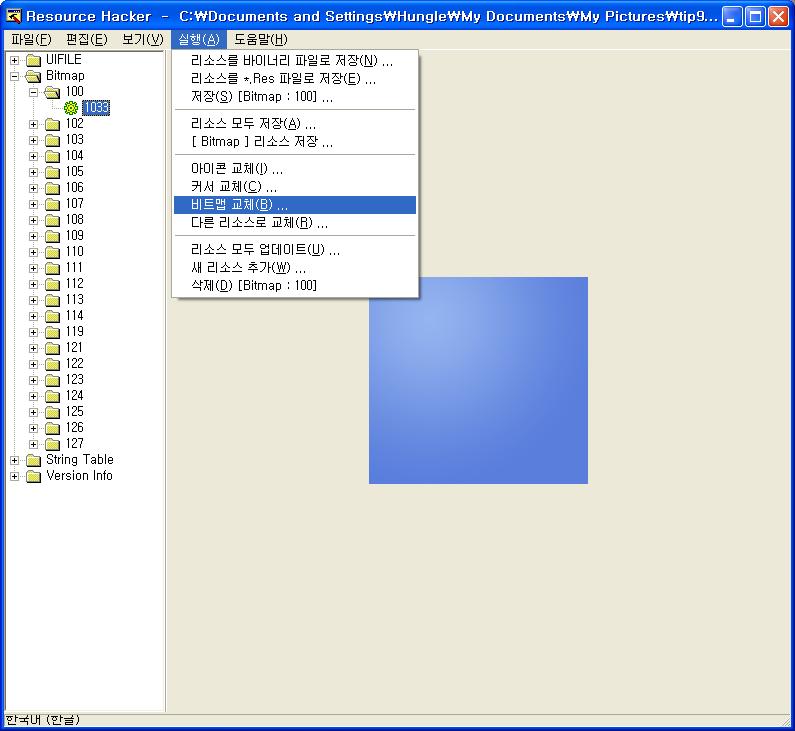795x731 pixels.
Task: Click the blue bitmap preview image
Action: coord(478,380)
